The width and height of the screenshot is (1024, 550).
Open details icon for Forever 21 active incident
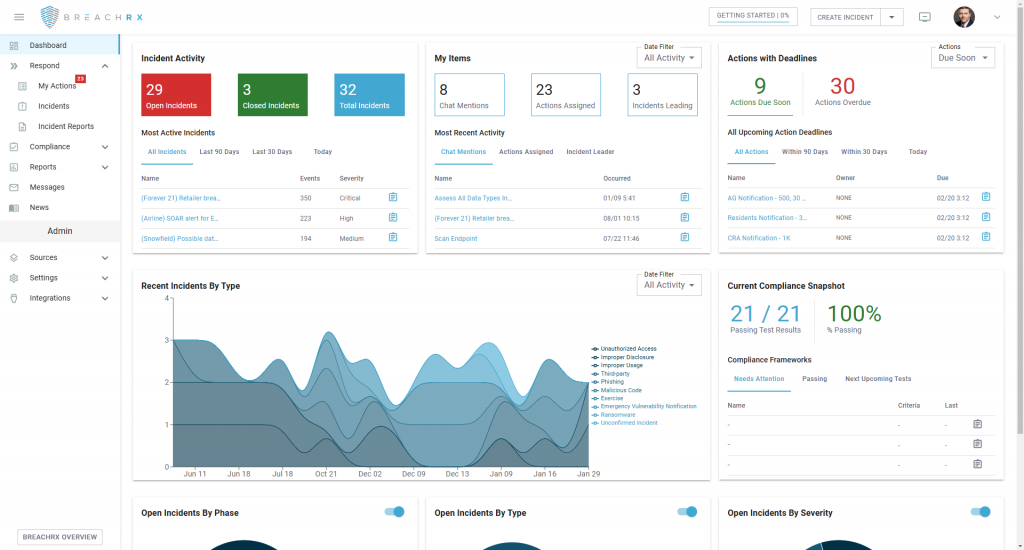coord(393,197)
